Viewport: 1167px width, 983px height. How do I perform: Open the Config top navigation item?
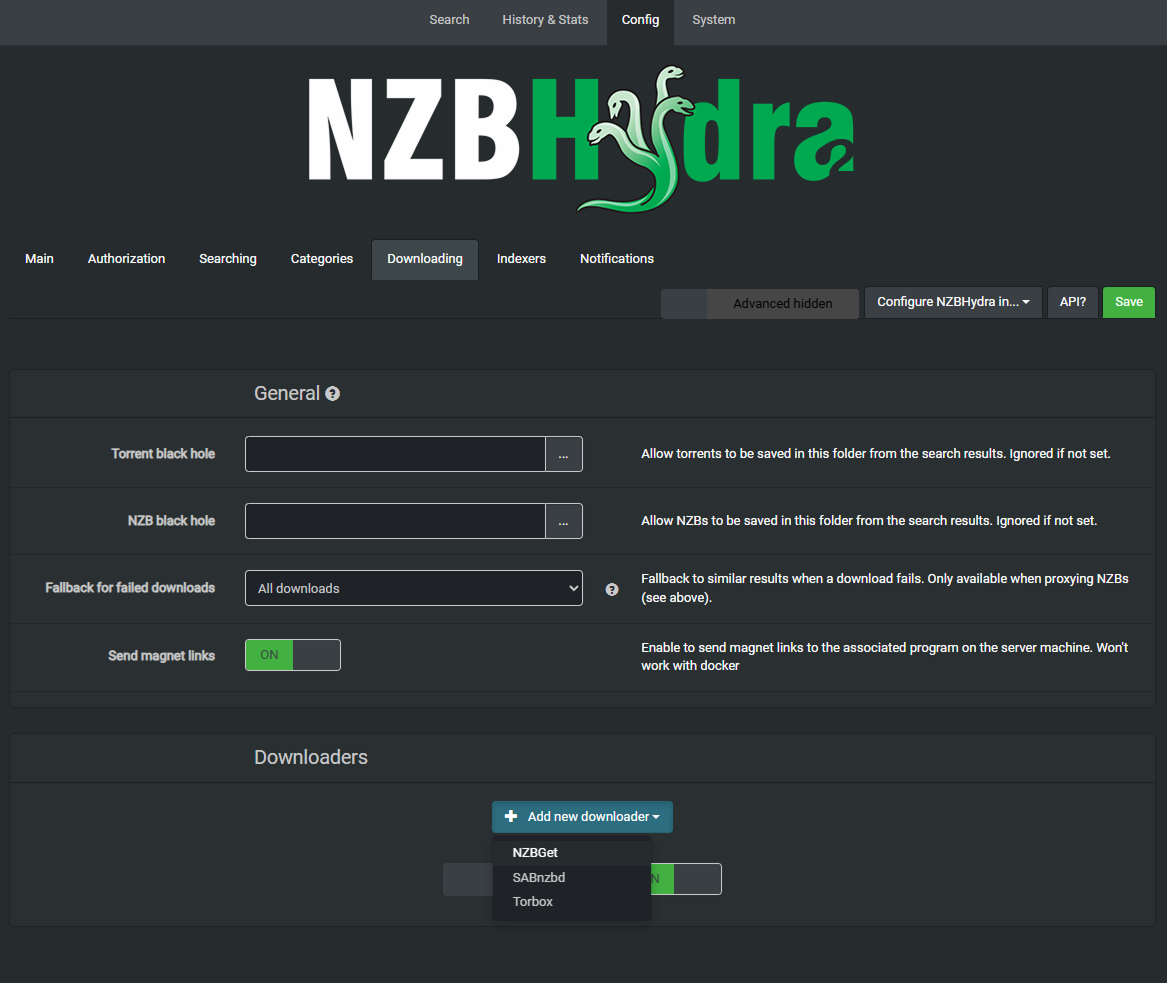point(640,20)
